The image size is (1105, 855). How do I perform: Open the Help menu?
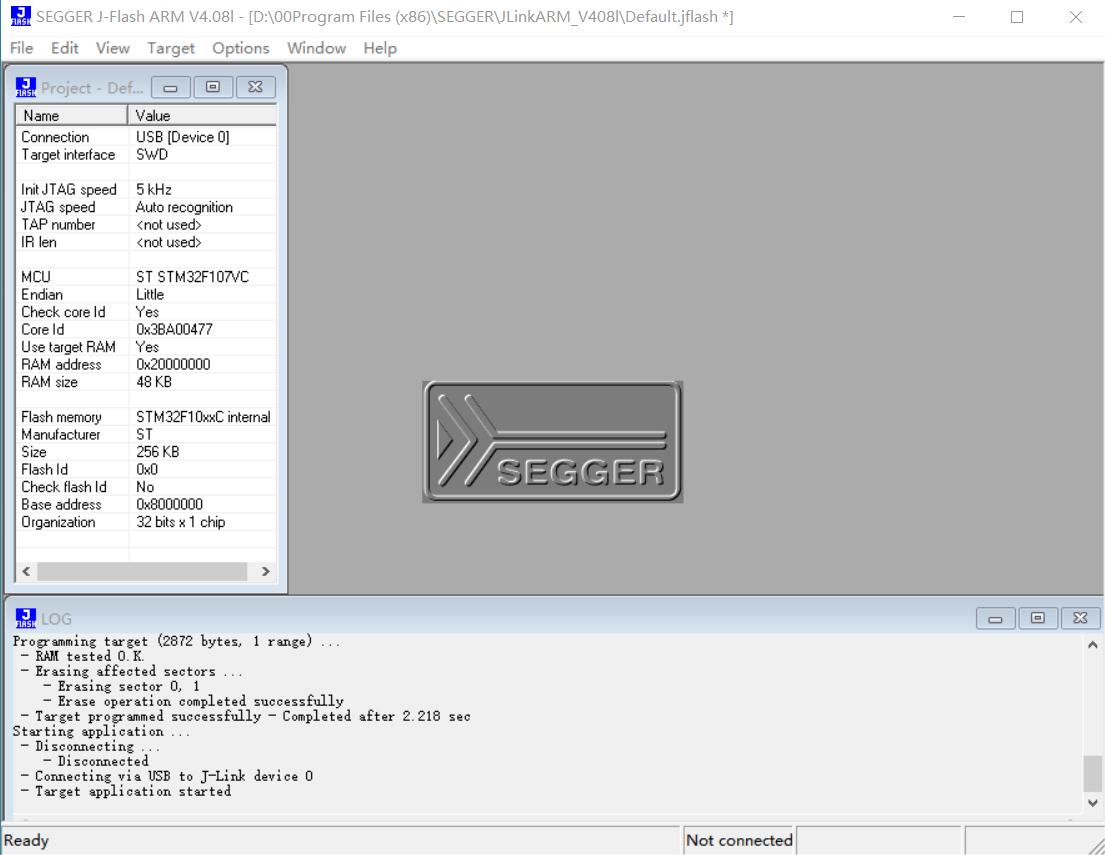(380, 48)
